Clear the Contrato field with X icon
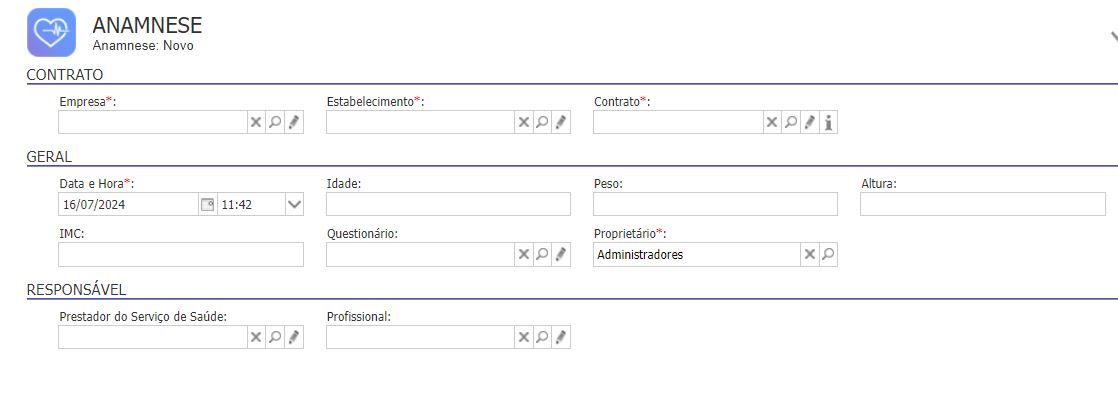This screenshot has height=396, width=1118. tap(771, 123)
